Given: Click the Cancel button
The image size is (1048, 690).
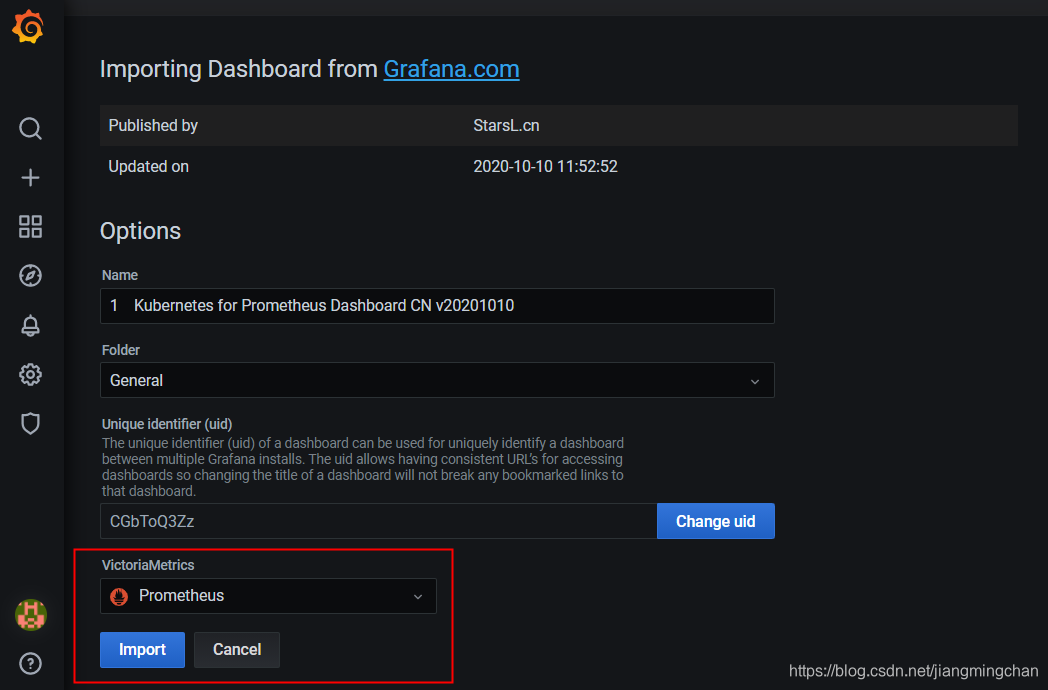Looking at the screenshot, I should pos(237,650).
